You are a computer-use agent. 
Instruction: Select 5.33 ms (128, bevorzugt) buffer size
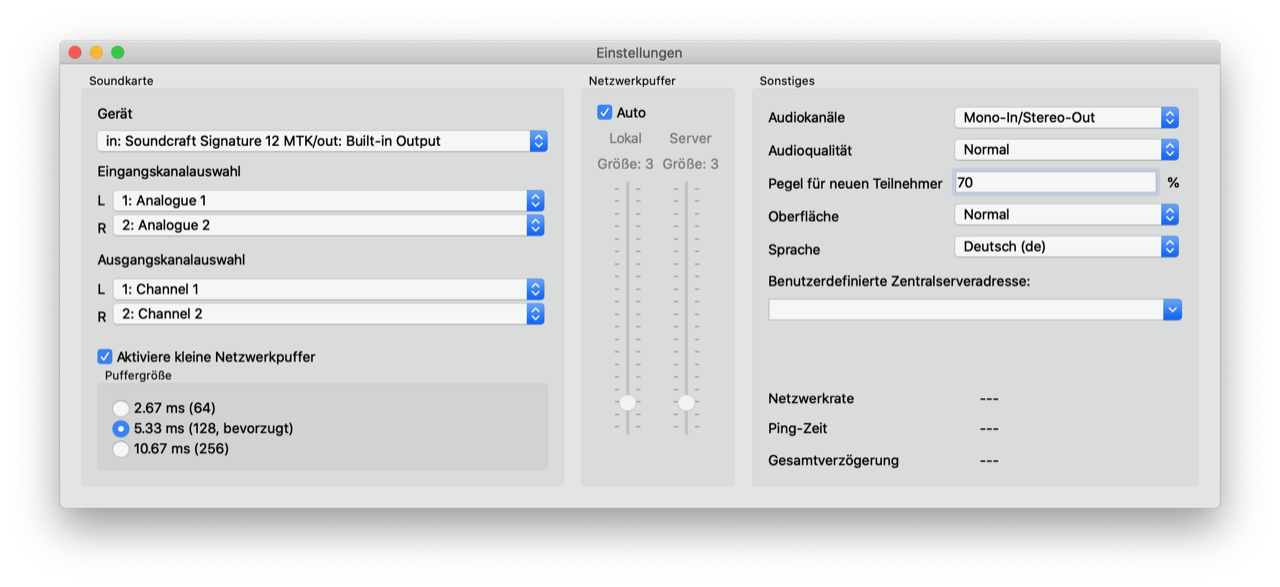pos(121,429)
